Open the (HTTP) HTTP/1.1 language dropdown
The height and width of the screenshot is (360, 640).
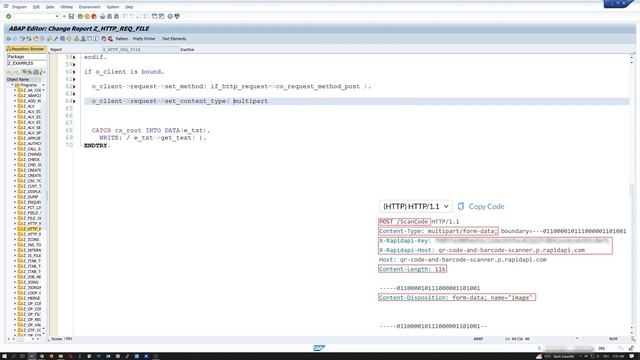tap(416, 207)
